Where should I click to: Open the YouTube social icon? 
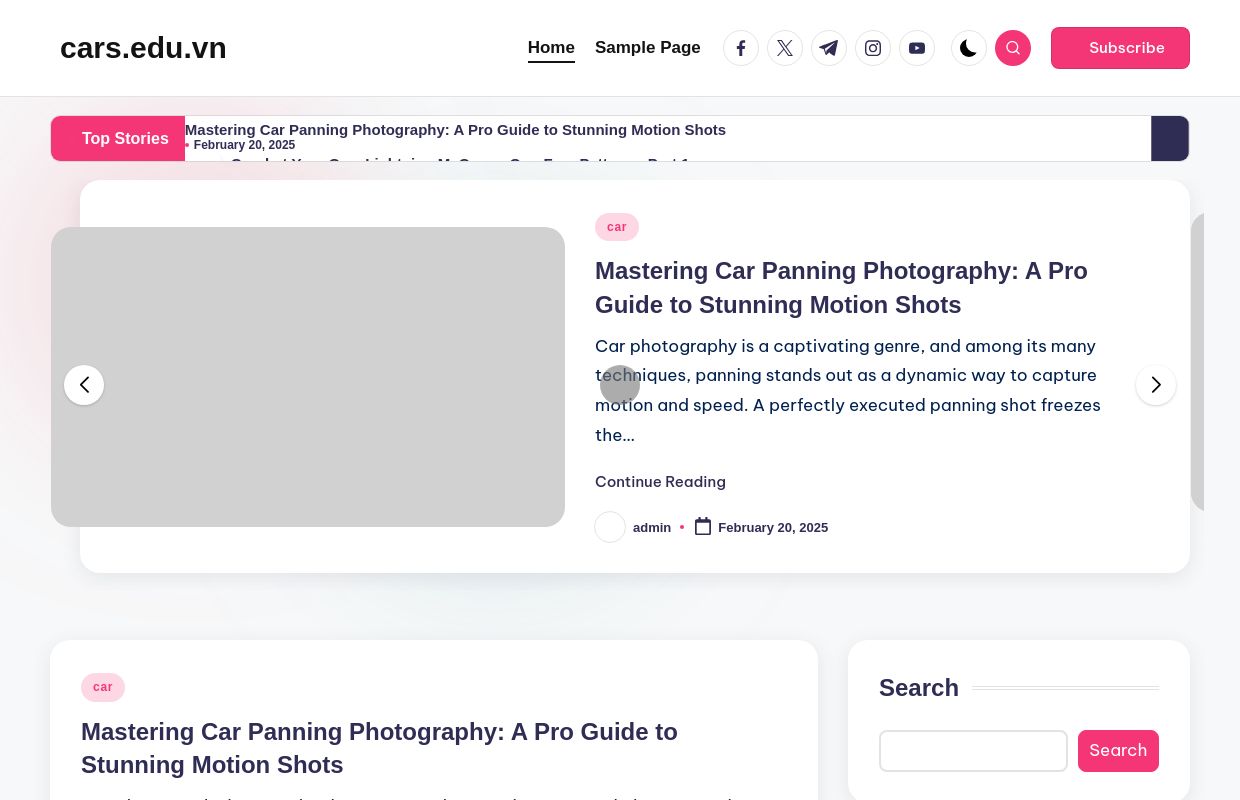pyautogui.click(x=917, y=48)
